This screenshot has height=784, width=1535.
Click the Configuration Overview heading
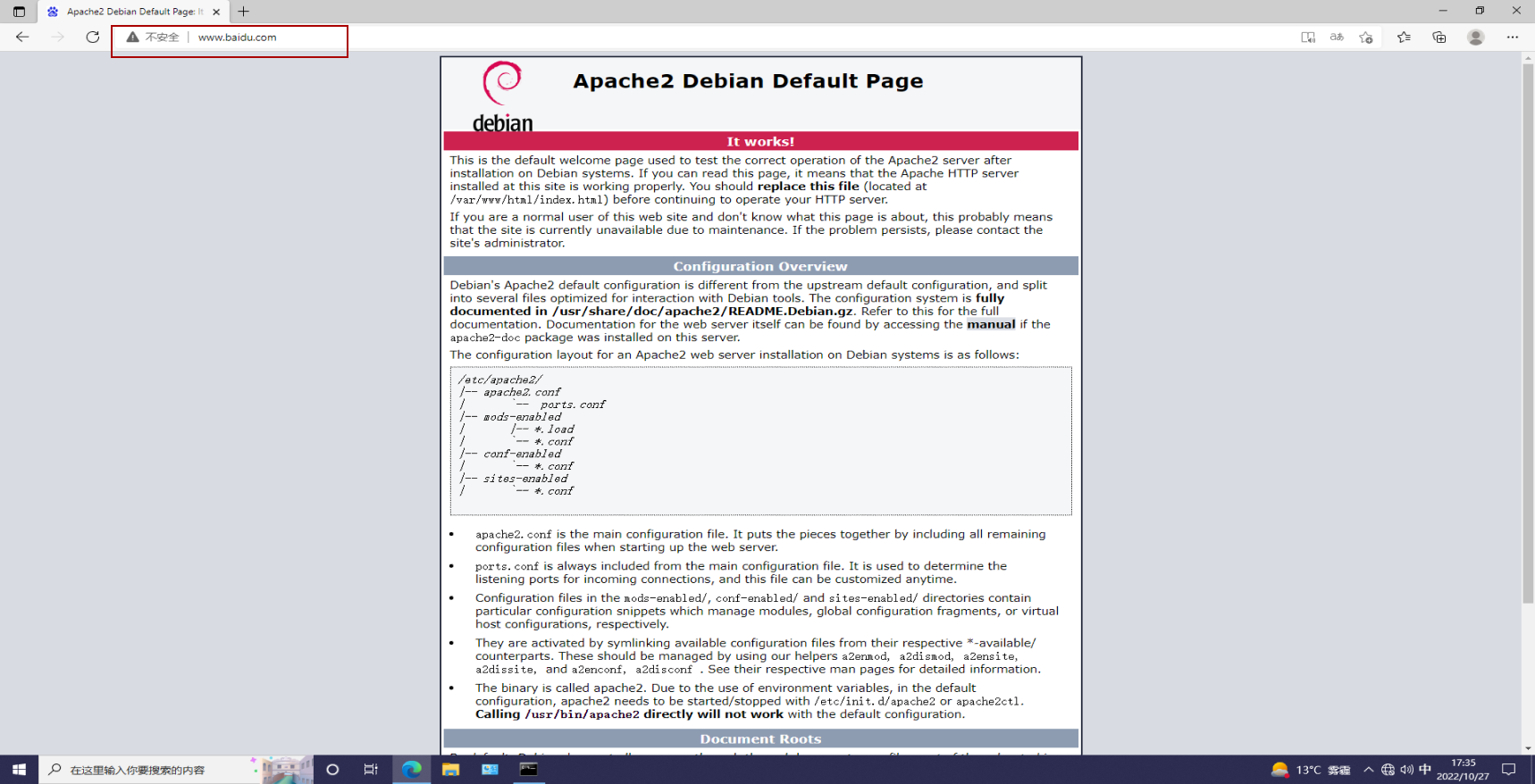pyautogui.click(x=760, y=266)
